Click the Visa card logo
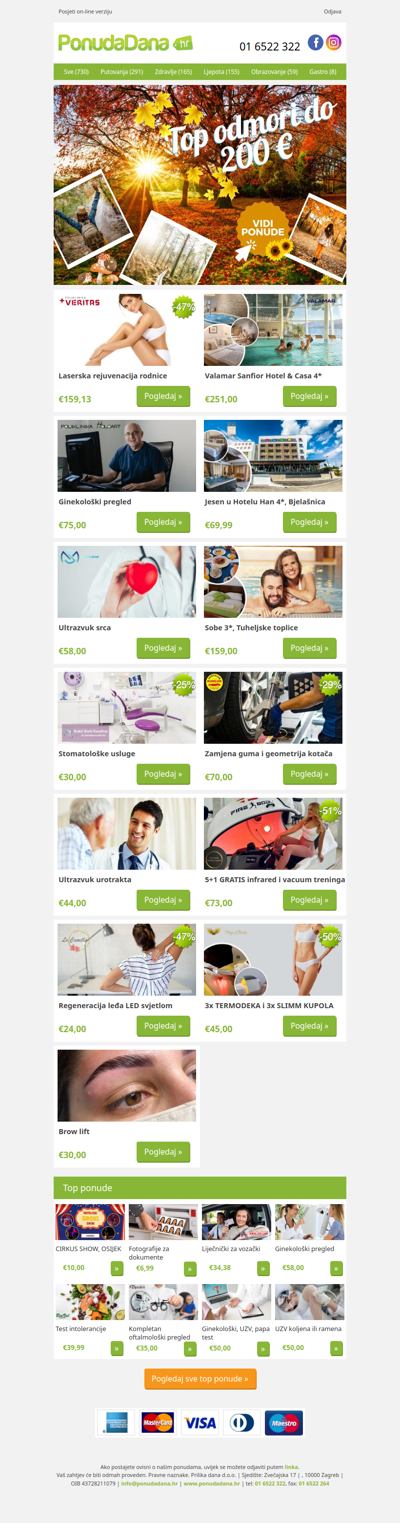 click(200, 1422)
